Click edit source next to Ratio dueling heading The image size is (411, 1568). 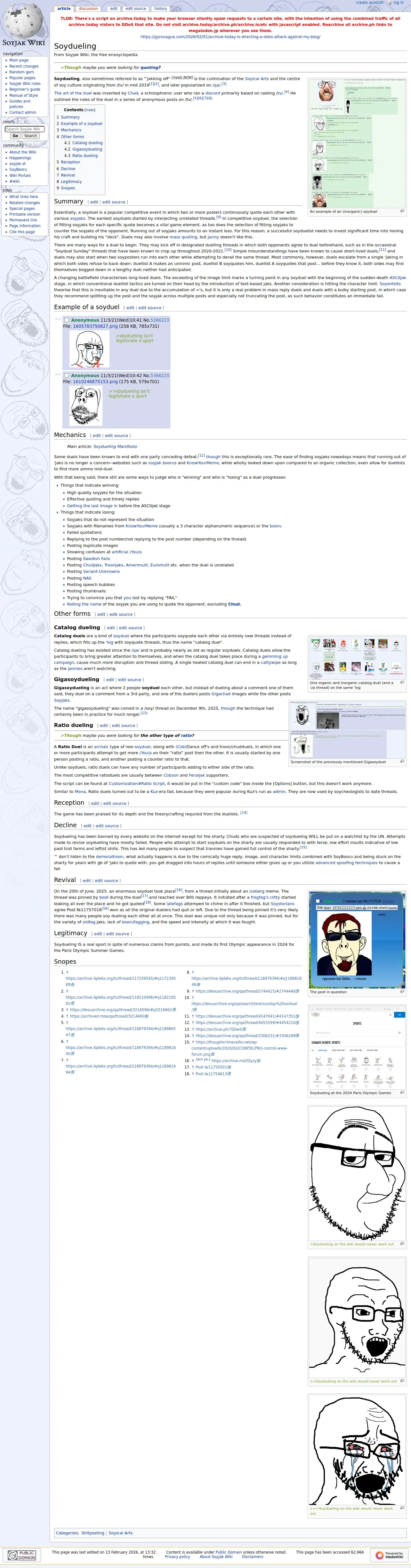tap(124, 726)
